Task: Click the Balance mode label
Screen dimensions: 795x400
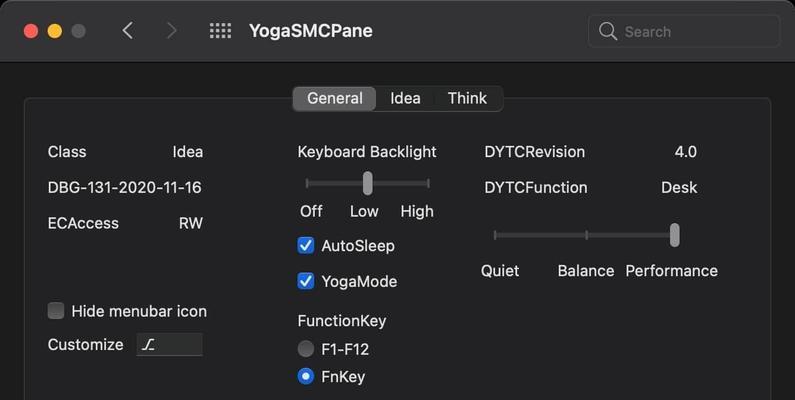Action: [586, 271]
